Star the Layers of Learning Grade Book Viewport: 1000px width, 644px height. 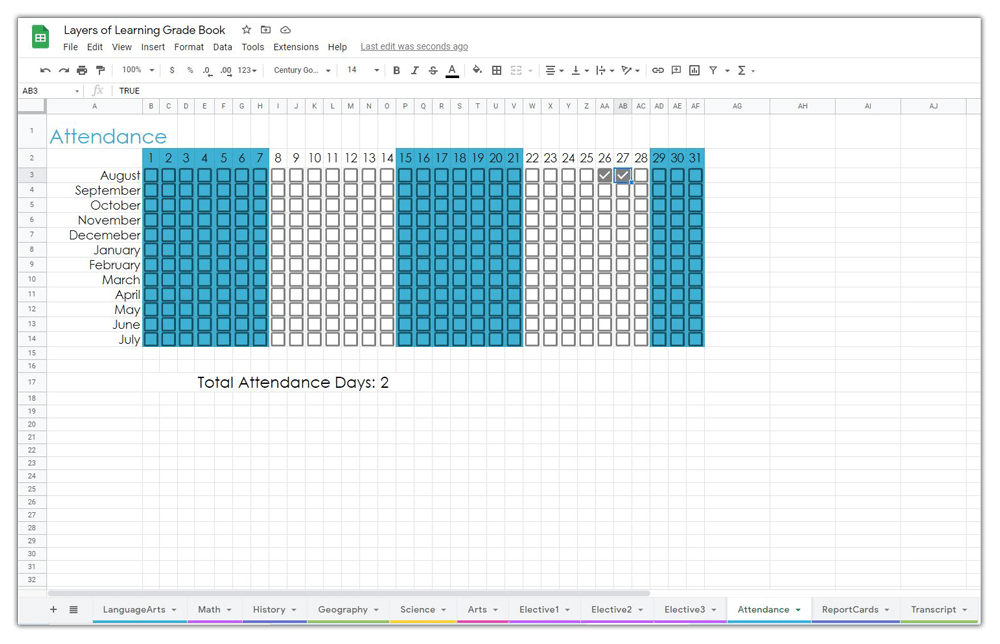246,30
